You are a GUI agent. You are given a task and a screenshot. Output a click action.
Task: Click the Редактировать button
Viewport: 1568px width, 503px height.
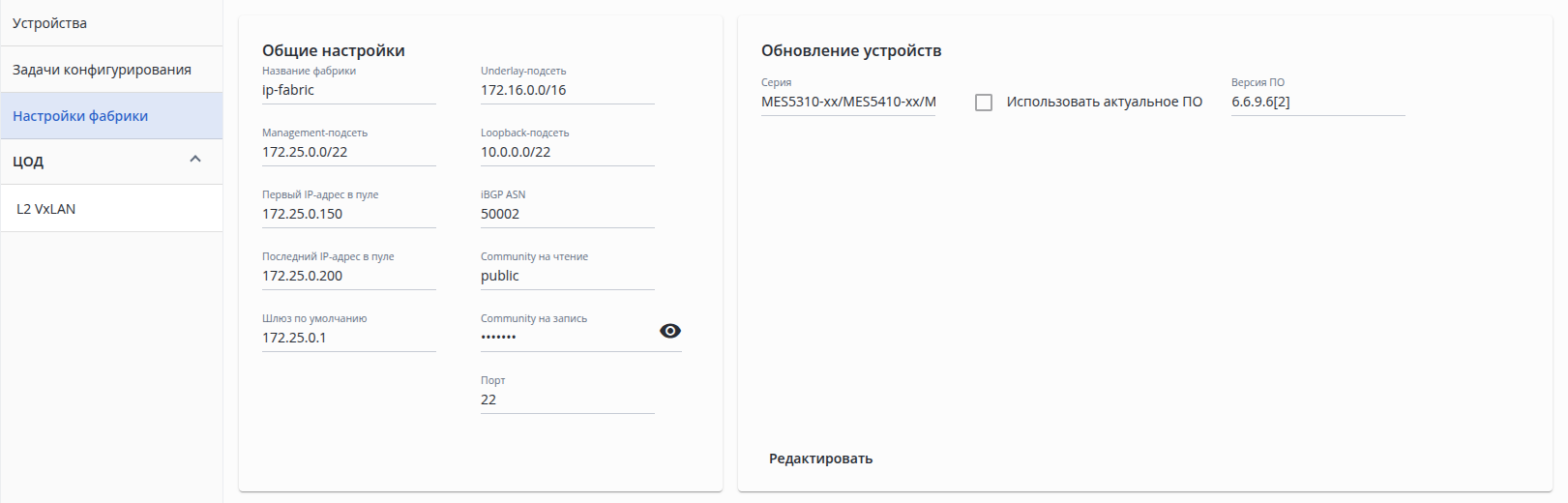820,459
